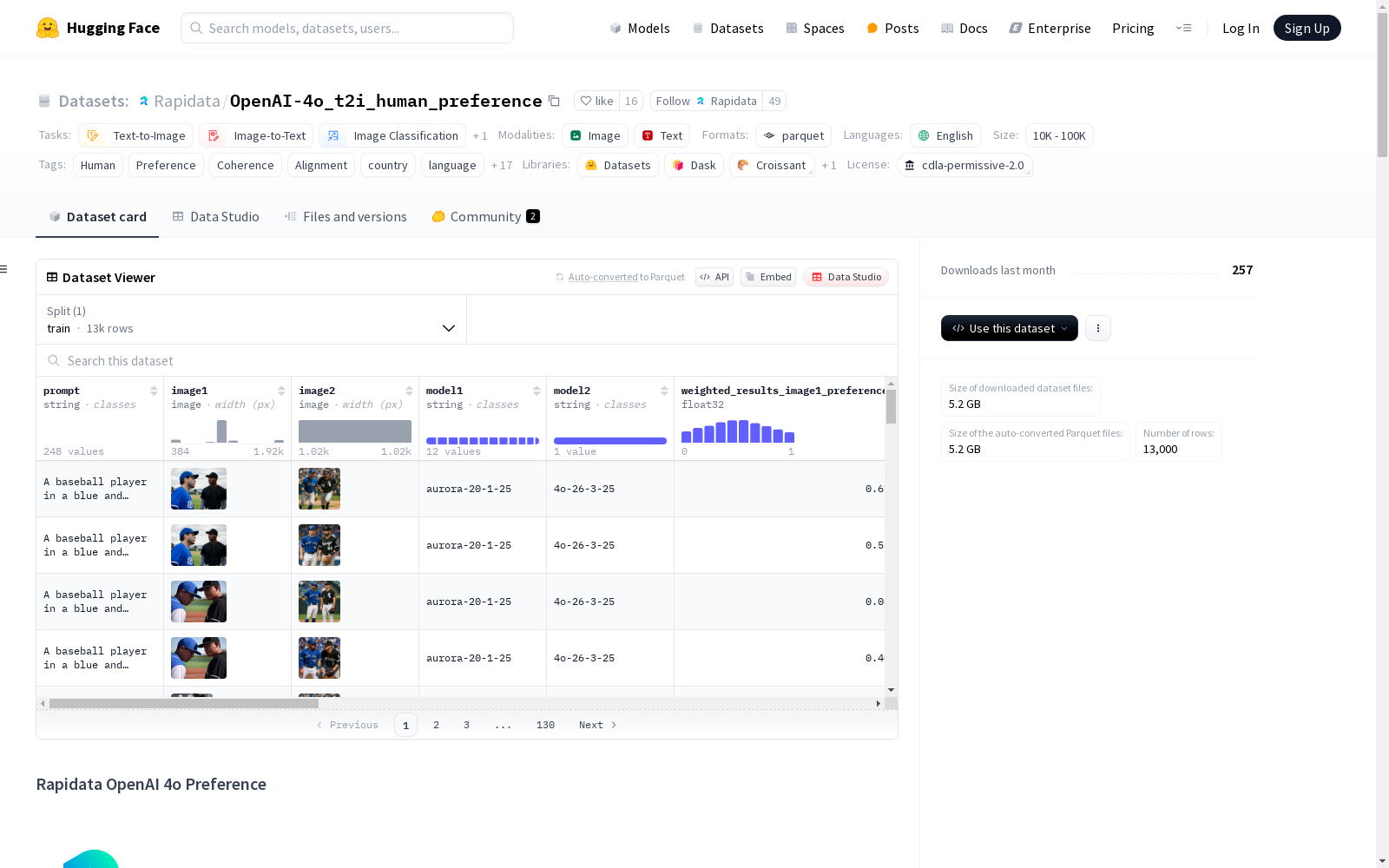Open Data Studio from viewer header

point(846,277)
